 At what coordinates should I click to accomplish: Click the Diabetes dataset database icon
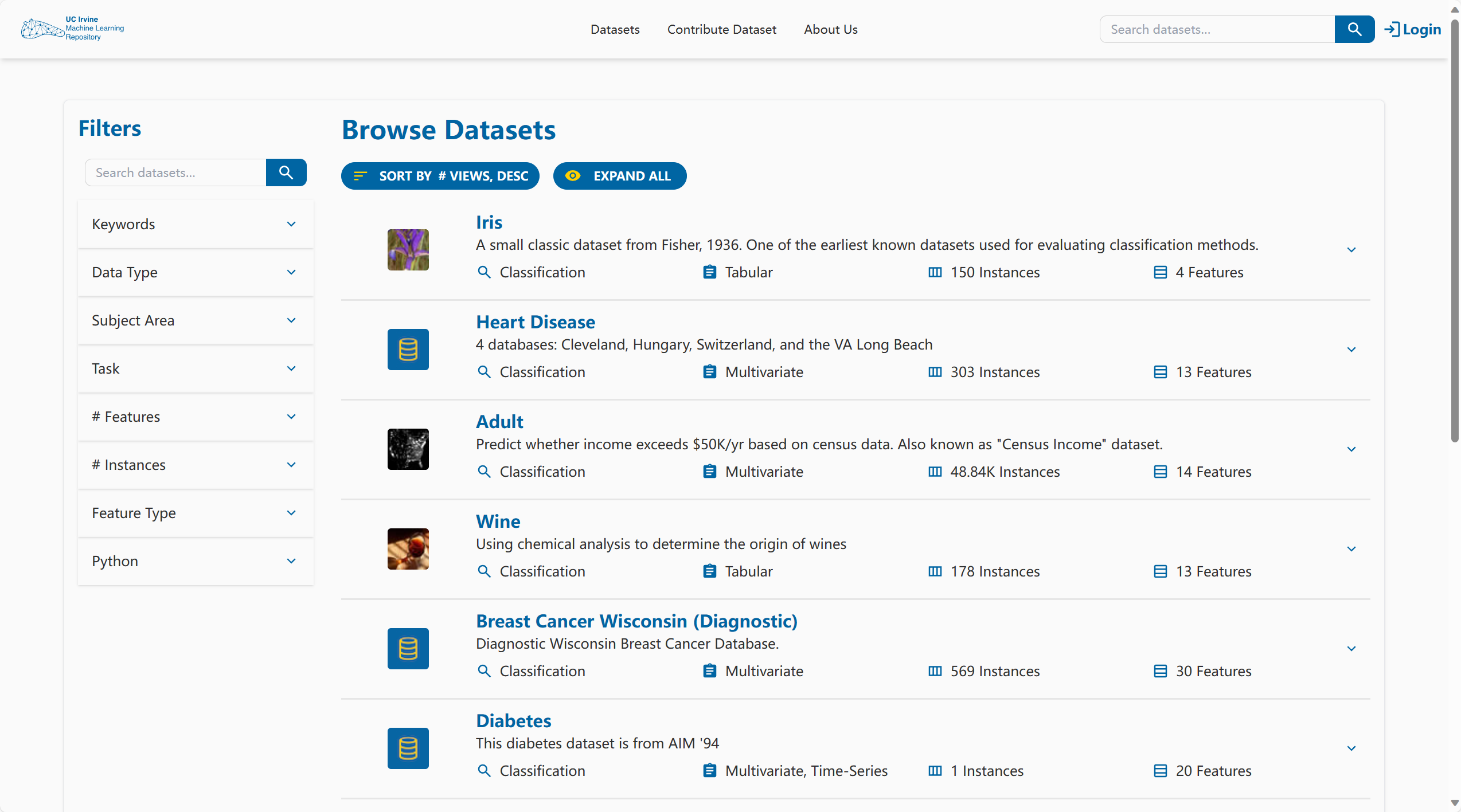click(408, 748)
